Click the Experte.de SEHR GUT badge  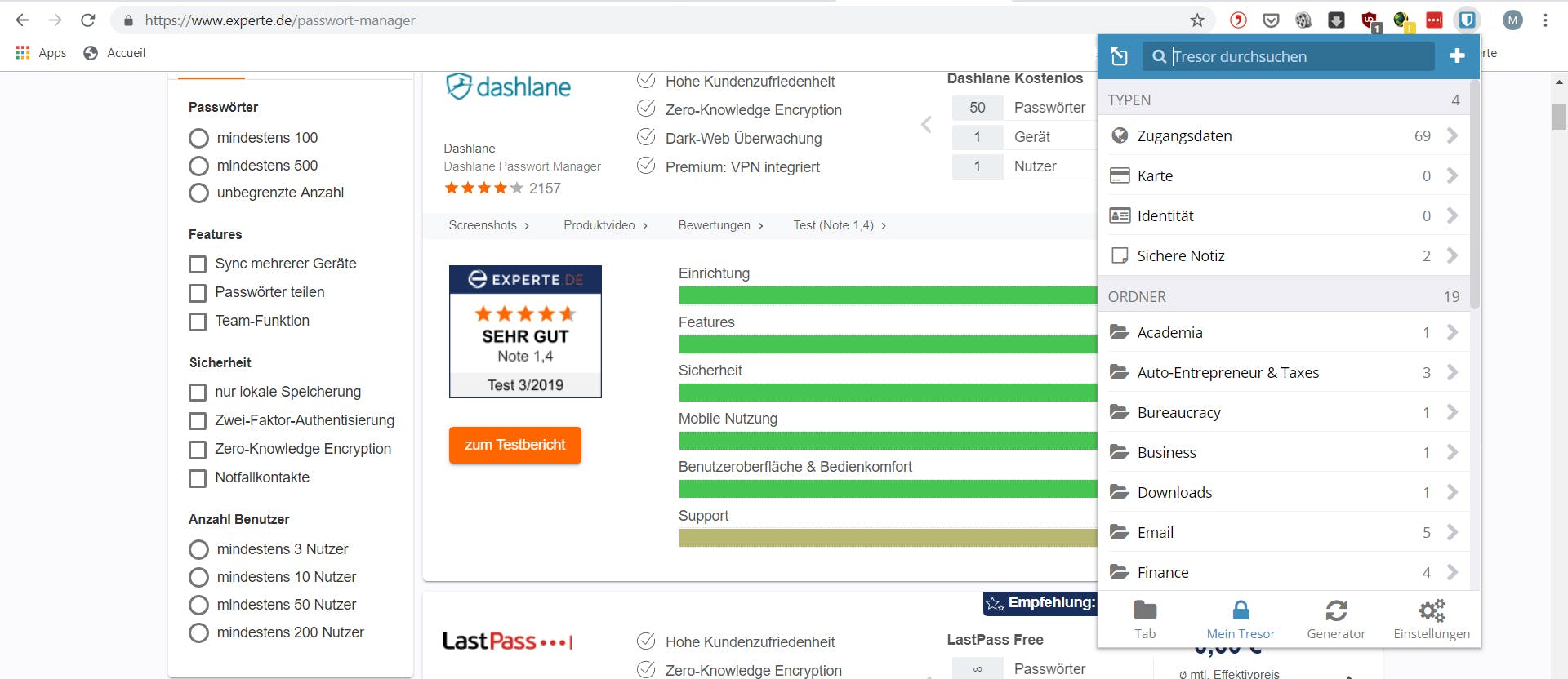pyautogui.click(x=525, y=331)
